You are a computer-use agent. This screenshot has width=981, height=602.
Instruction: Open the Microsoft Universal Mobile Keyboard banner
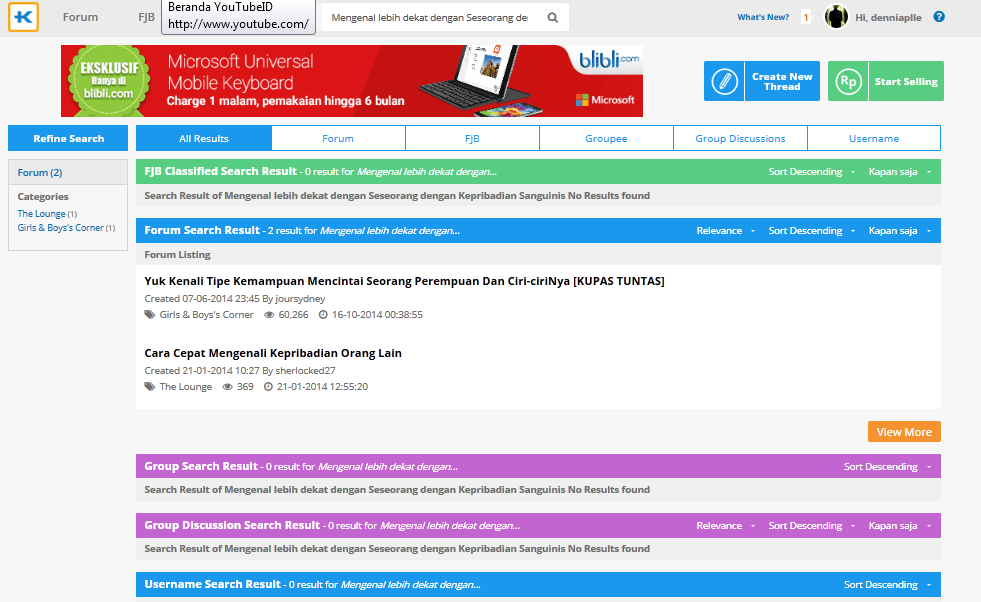pyautogui.click(x=352, y=81)
